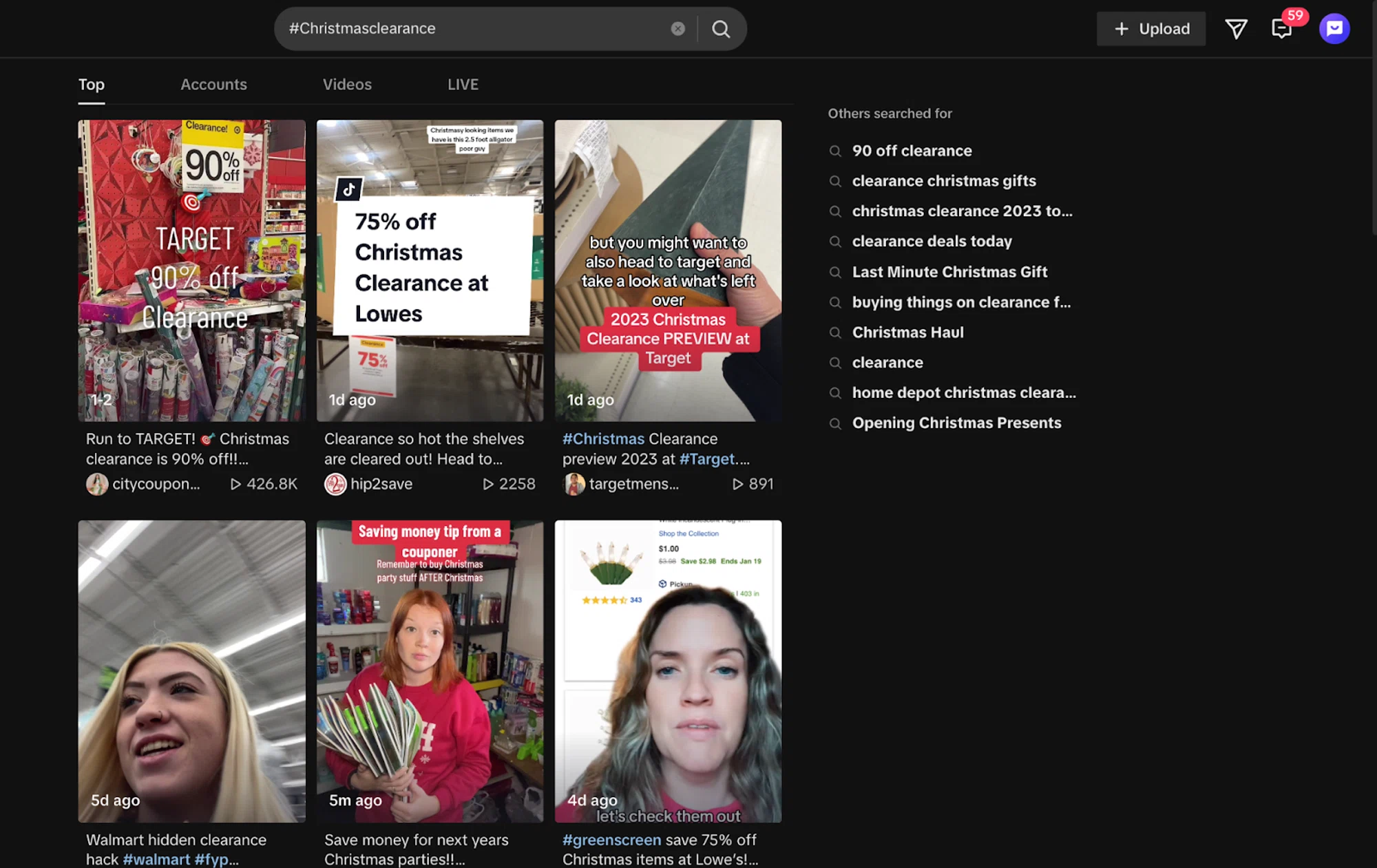Image resolution: width=1377 pixels, height=868 pixels.
Task: Open the 75% off Lowes clearance video
Action: (x=430, y=271)
